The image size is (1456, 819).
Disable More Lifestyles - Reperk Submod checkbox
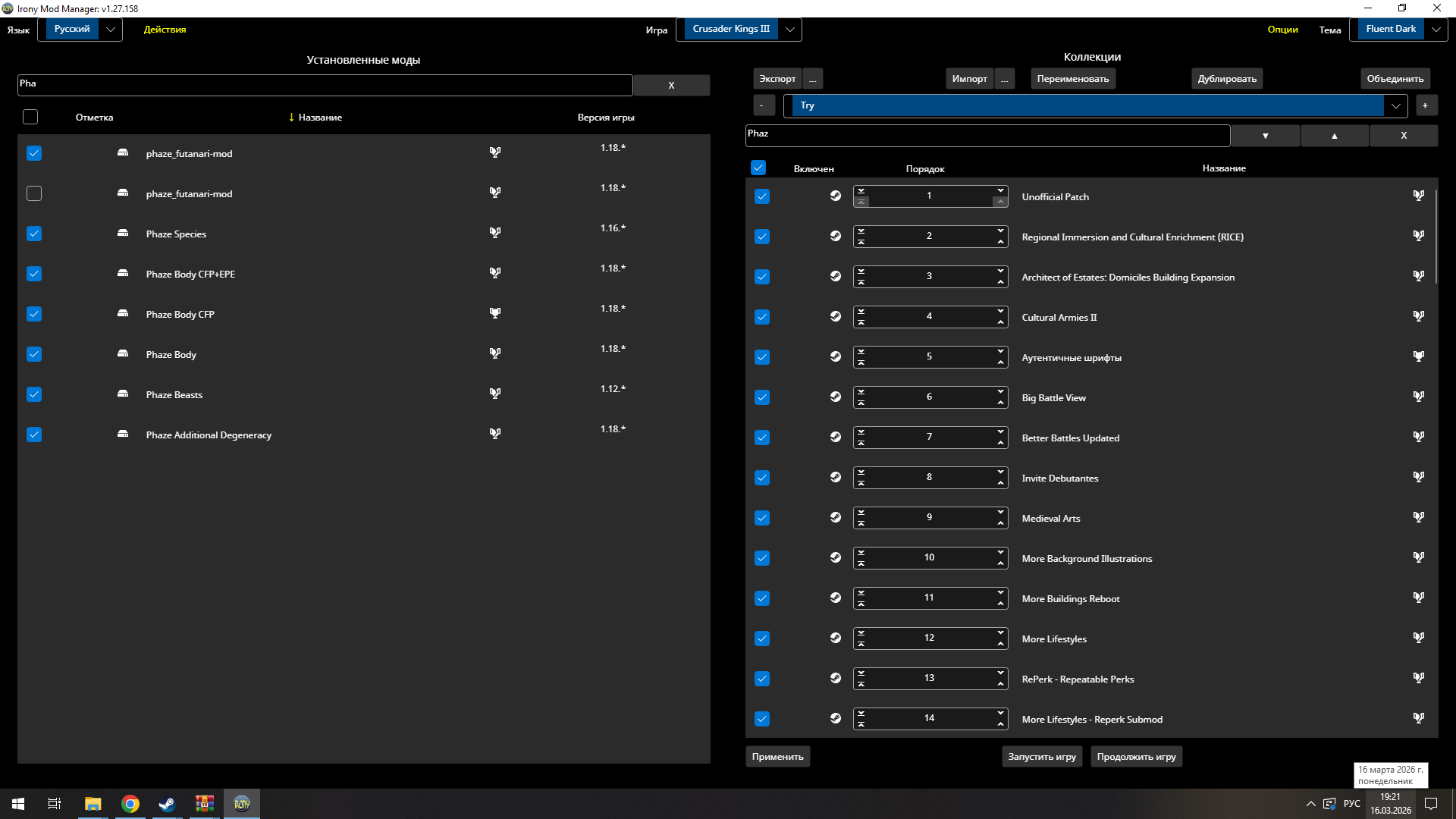[762, 719]
